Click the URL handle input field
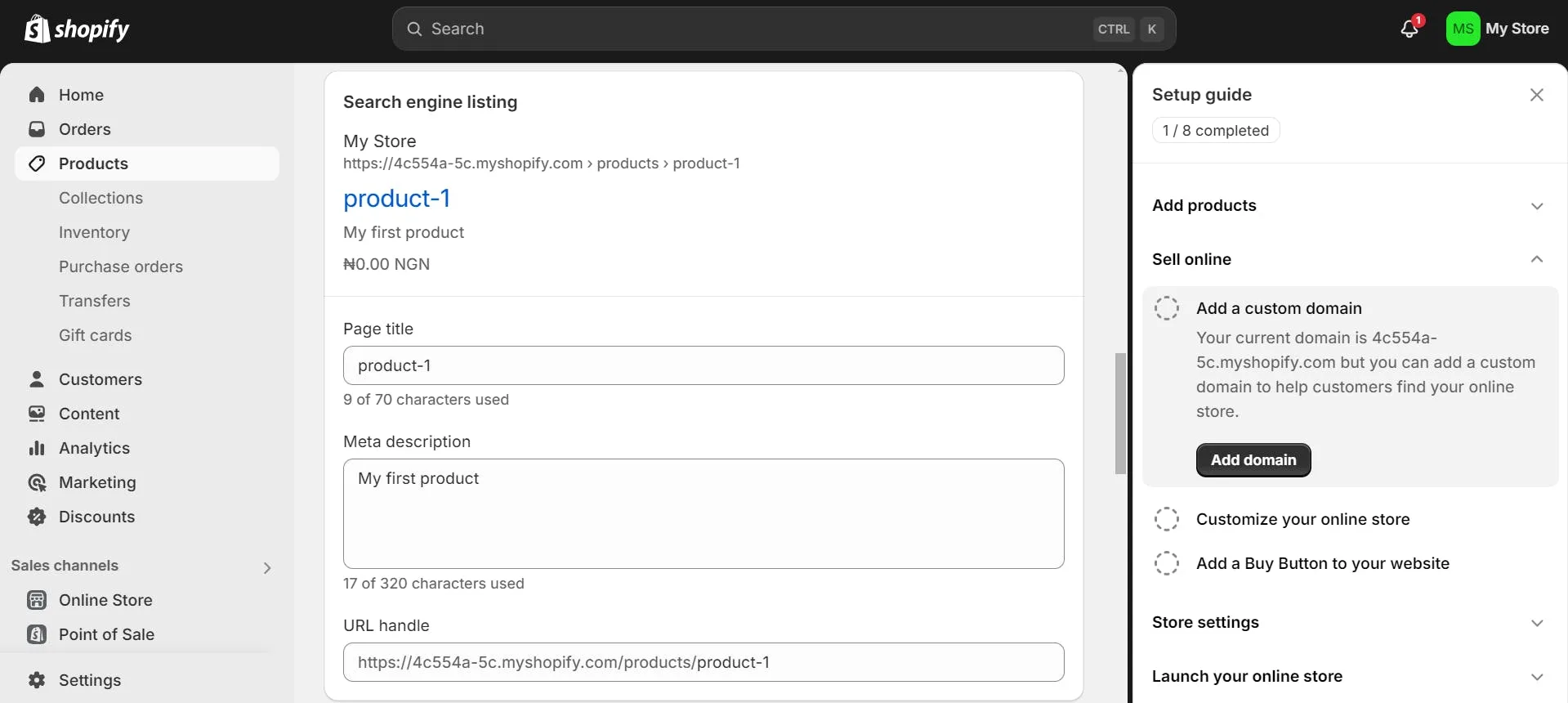This screenshot has width=1568, height=703. click(x=704, y=662)
